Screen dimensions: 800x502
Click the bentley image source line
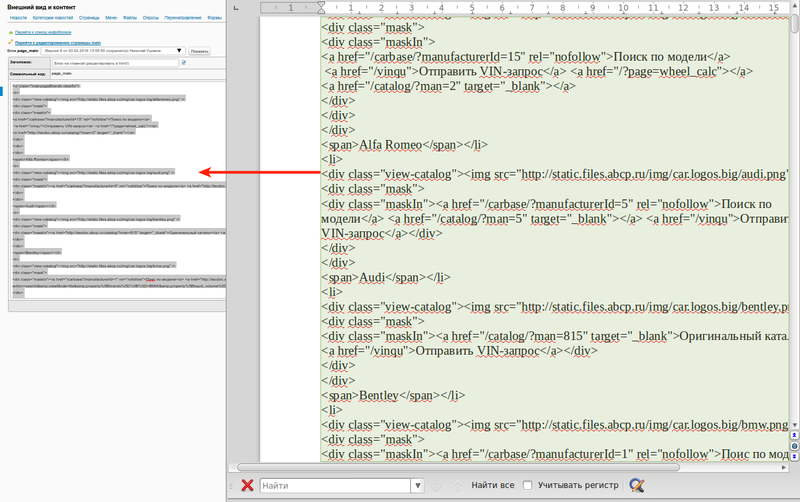(x=555, y=307)
